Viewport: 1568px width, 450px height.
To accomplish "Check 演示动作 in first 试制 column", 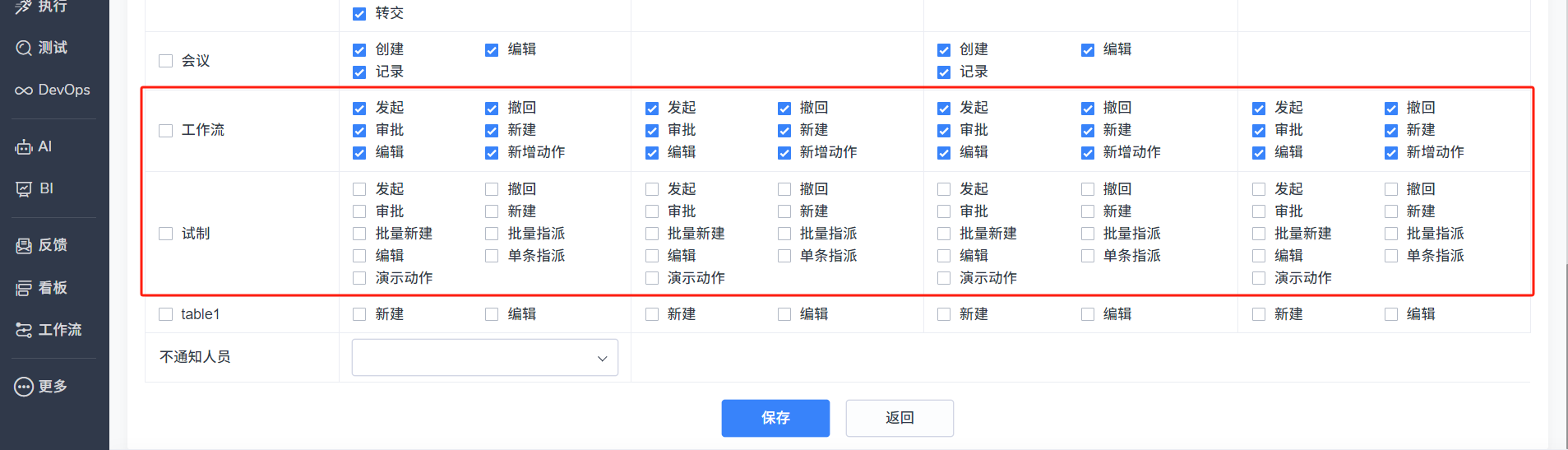I will [359, 278].
